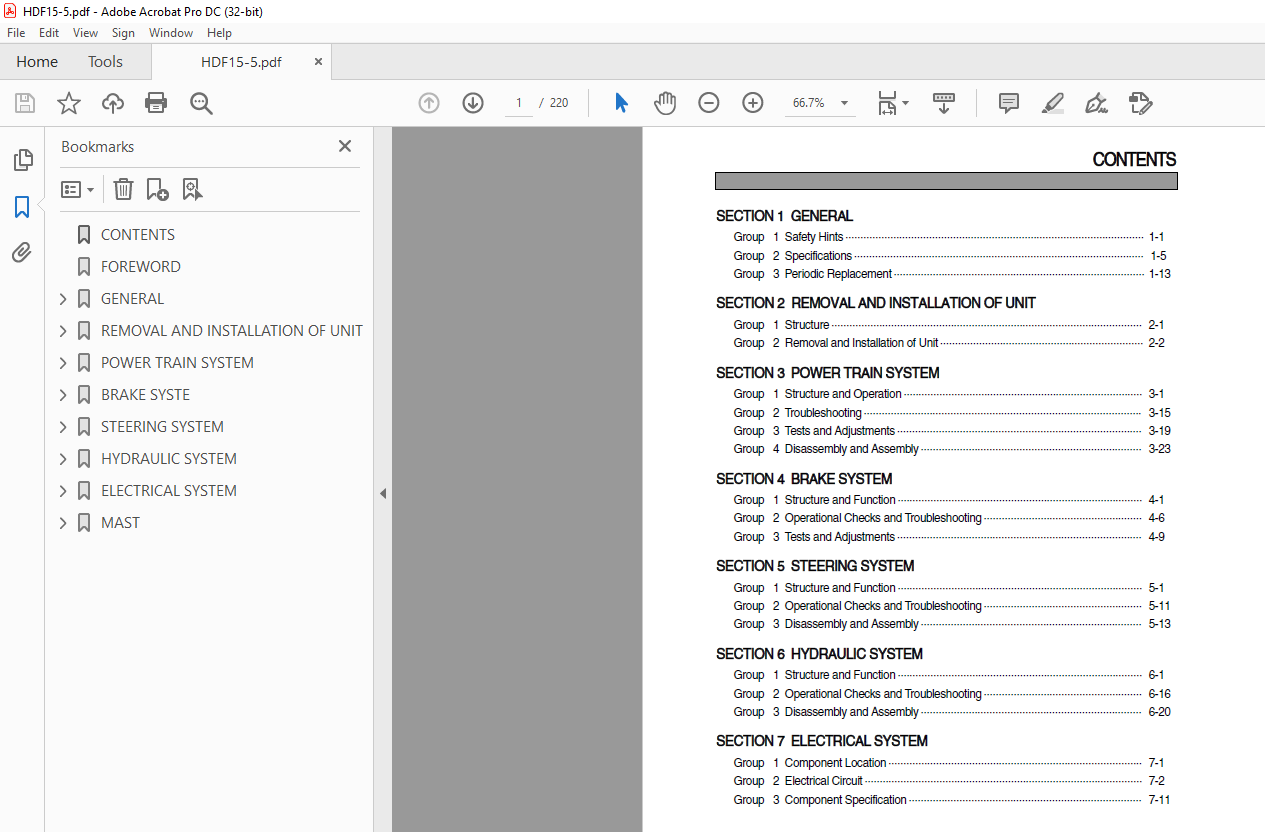Viewport: 1265px width, 832px height.
Task: Click the Save file icon
Action: tap(25, 103)
